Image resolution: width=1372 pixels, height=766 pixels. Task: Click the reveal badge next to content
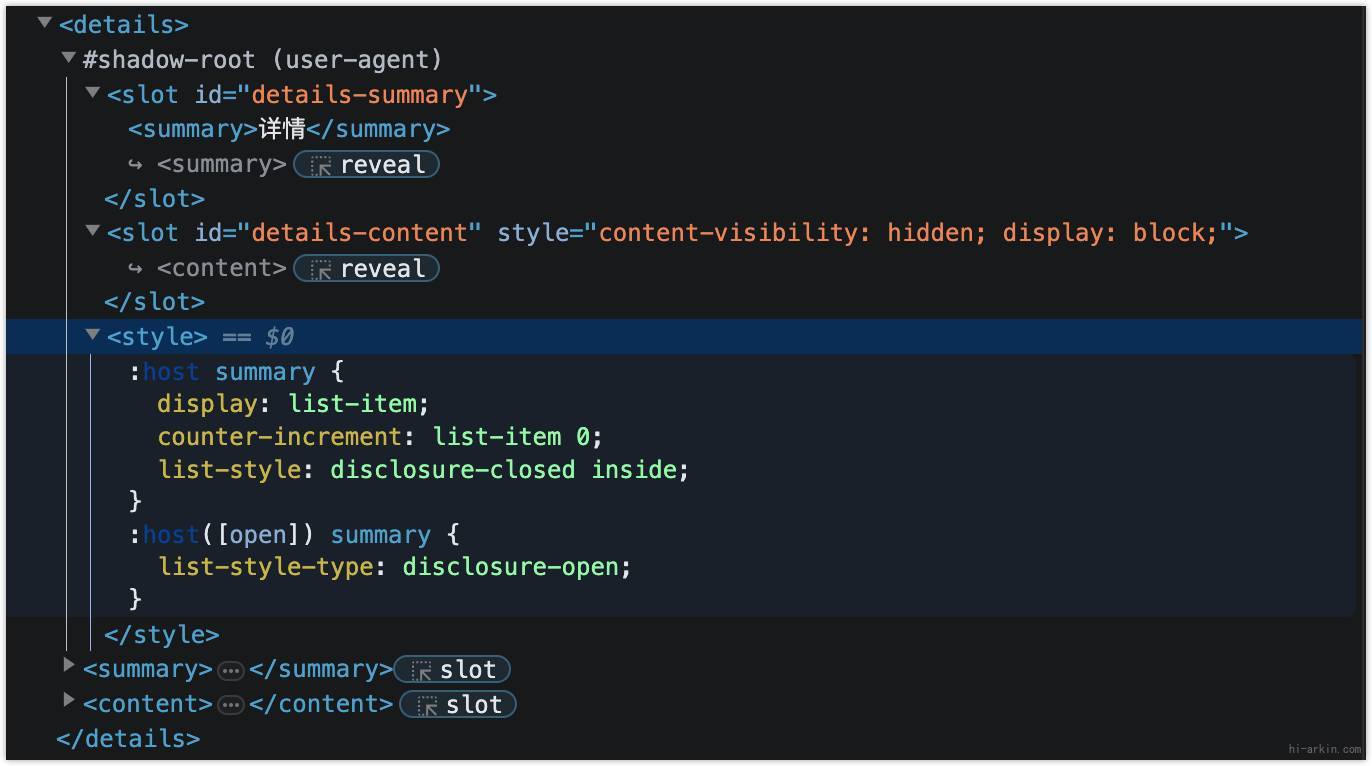[x=366, y=269]
